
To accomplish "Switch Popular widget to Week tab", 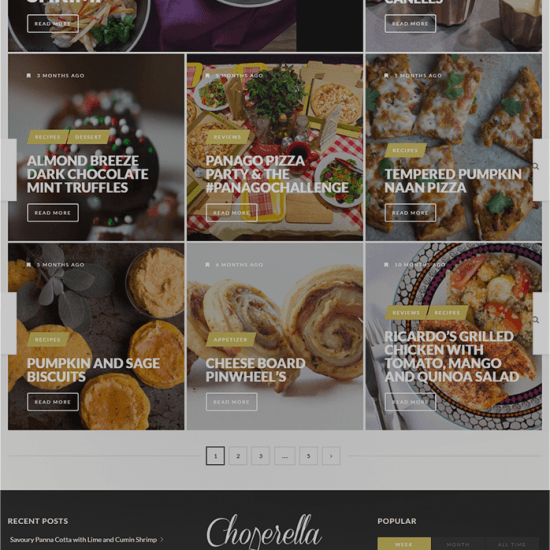I will click(404, 544).
